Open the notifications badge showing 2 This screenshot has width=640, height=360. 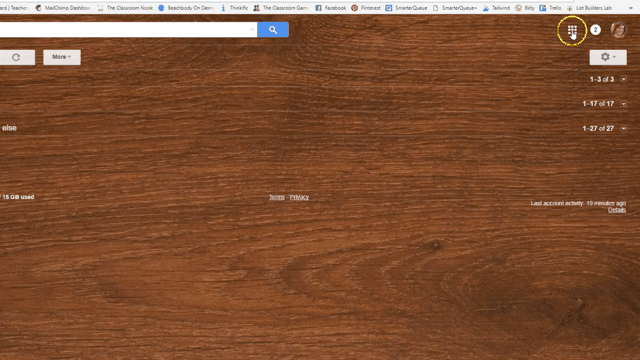pos(595,30)
